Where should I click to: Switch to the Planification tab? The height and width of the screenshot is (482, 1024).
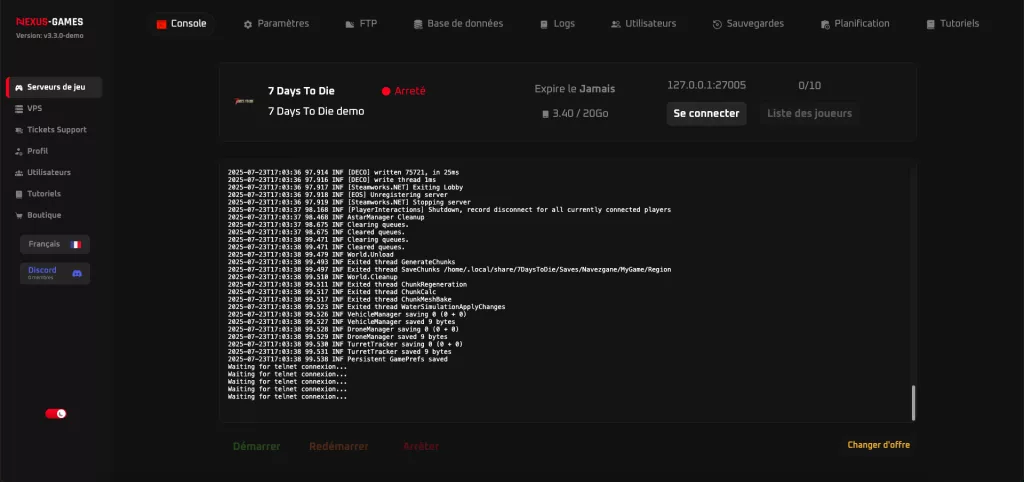click(x=855, y=24)
